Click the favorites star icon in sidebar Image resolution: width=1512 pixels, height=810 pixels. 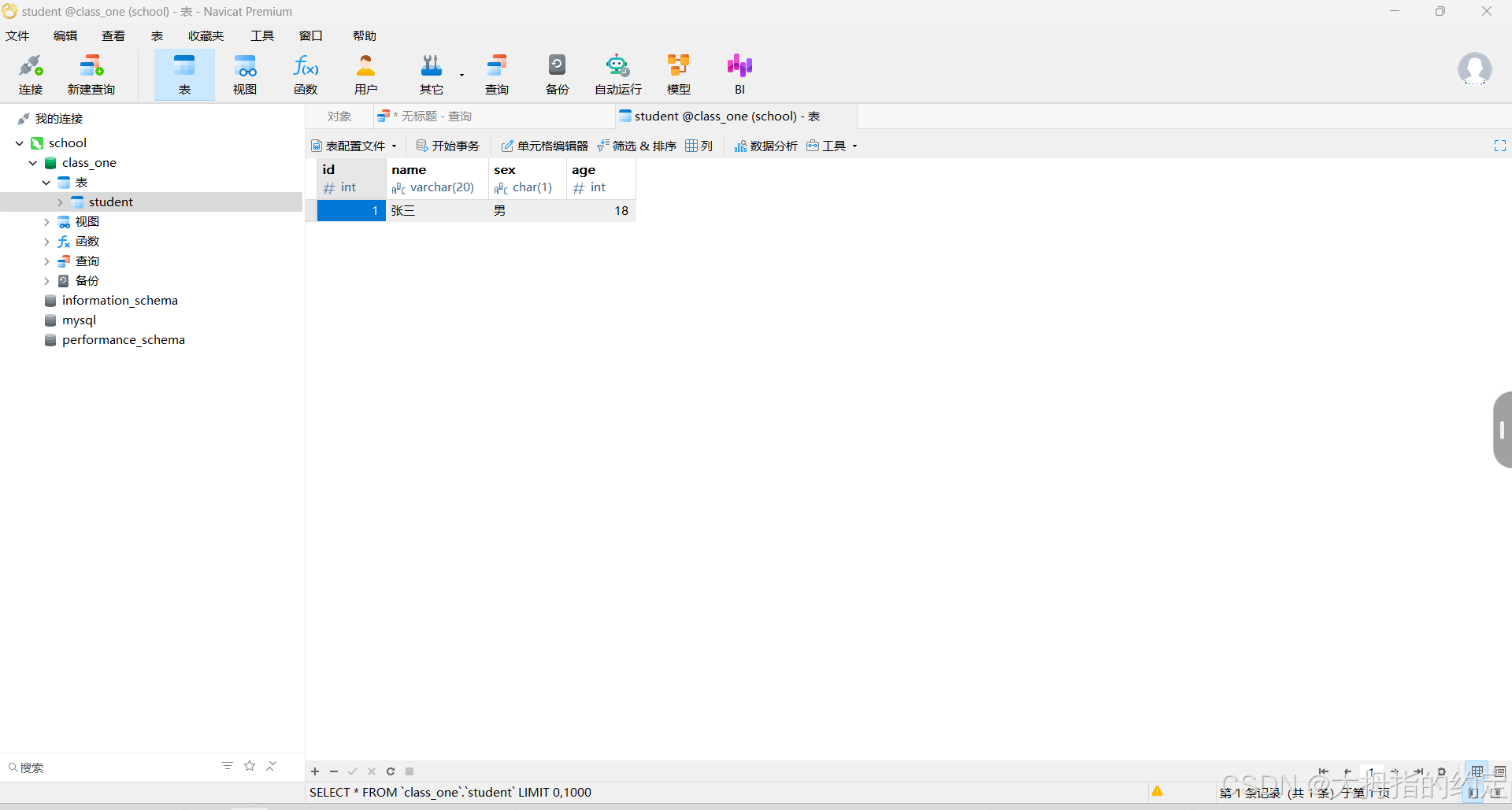click(250, 766)
